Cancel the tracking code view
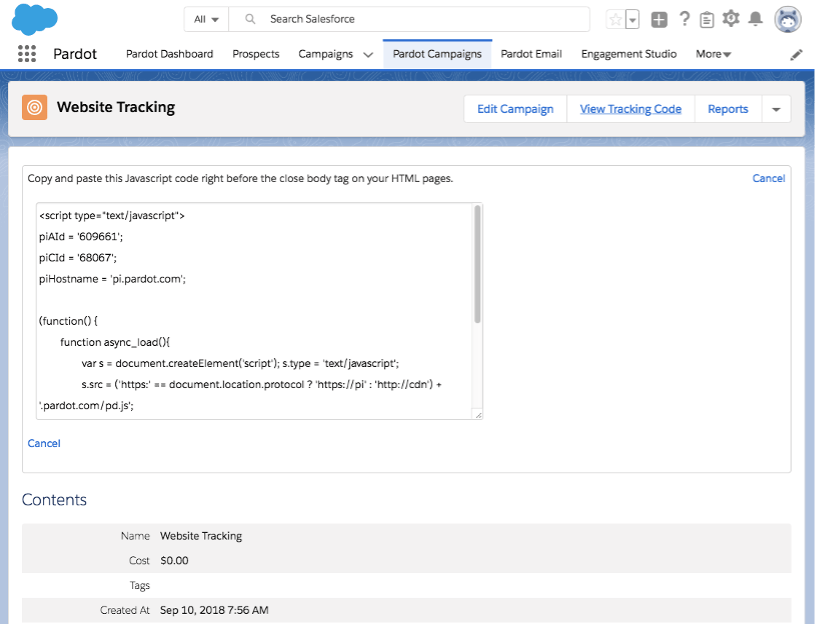 (768, 177)
